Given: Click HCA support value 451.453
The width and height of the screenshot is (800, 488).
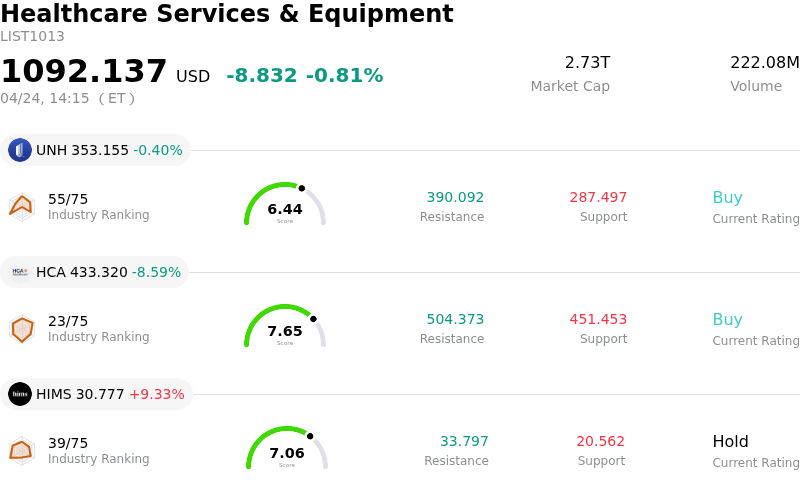Looking at the screenshot, I should pyautogui.click(x=598, y=320).
